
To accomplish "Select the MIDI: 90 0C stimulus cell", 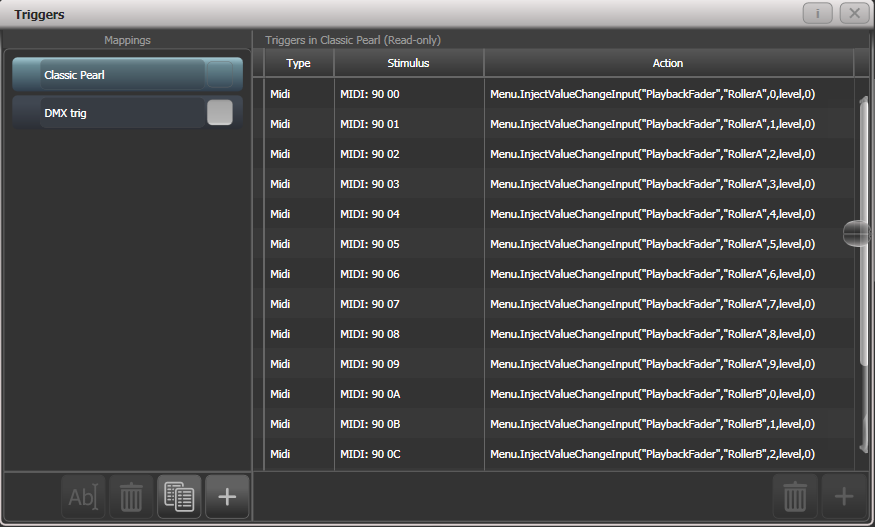I will (x=409, y=454).
